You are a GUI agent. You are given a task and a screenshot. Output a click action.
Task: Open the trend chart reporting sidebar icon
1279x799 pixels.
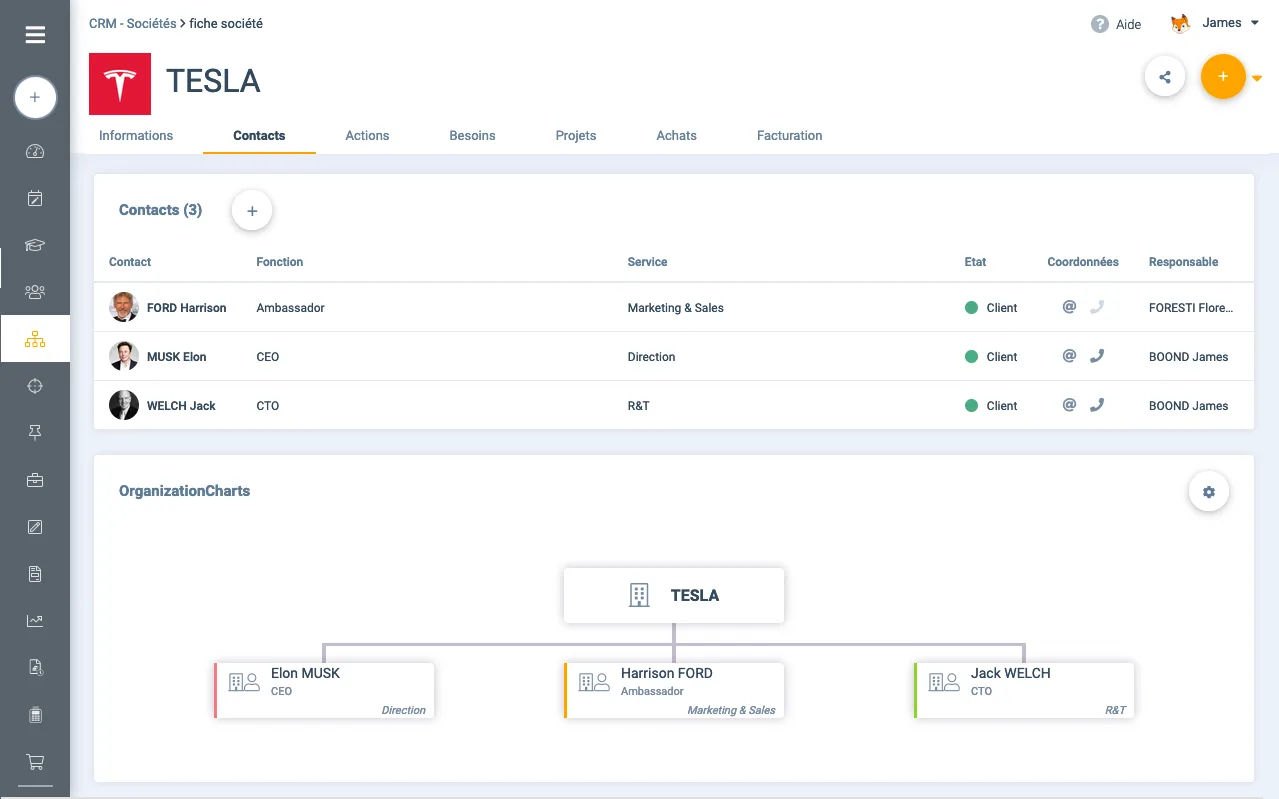tap(35, 621)
